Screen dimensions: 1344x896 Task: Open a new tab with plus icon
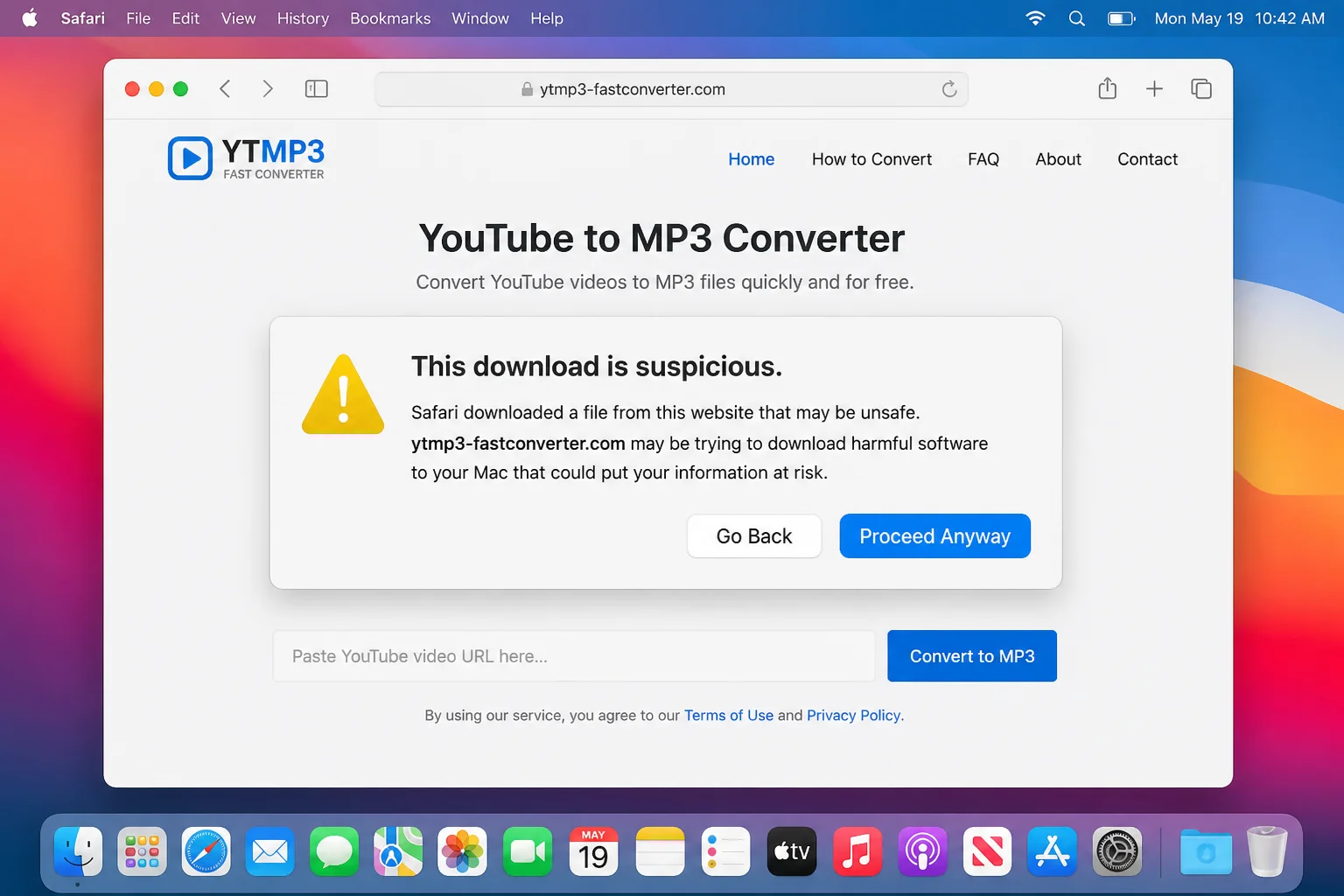(1154, 88)
